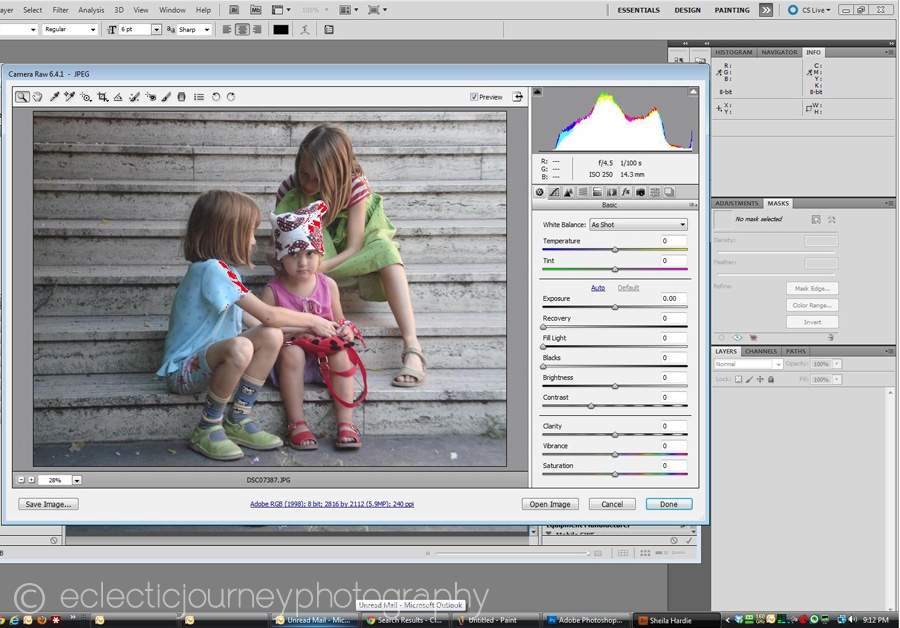Screen dimensions: 900x628
Task: Click the Exposure slider handle
Action: 615,307
